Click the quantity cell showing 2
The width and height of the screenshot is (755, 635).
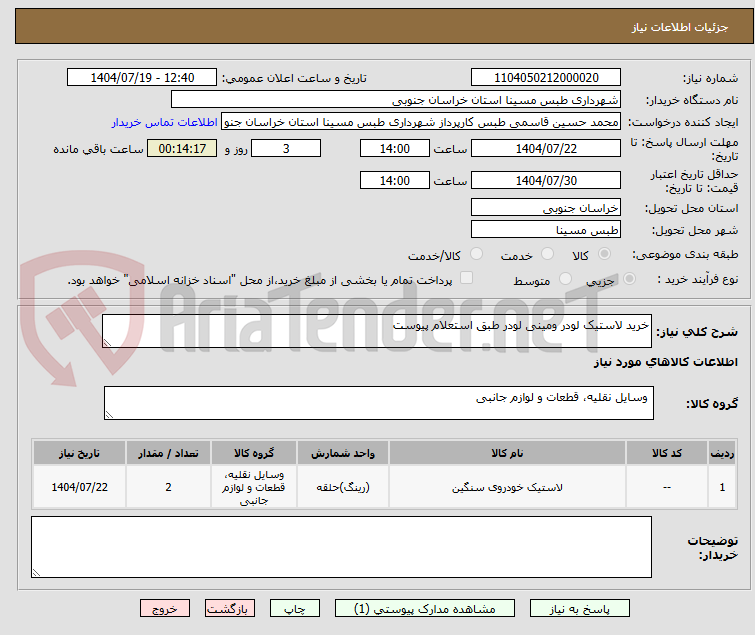coord(168,487)
